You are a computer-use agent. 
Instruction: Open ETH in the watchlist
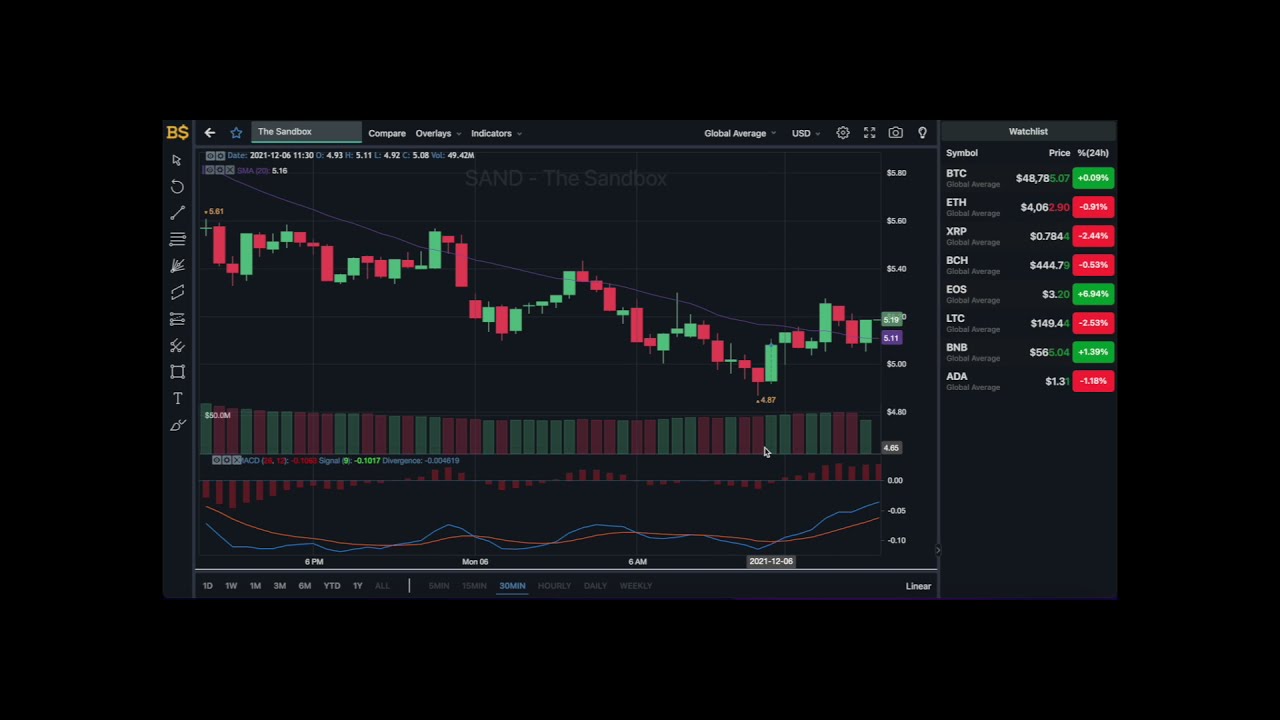pyautogui.click(x=1030, y=207)
